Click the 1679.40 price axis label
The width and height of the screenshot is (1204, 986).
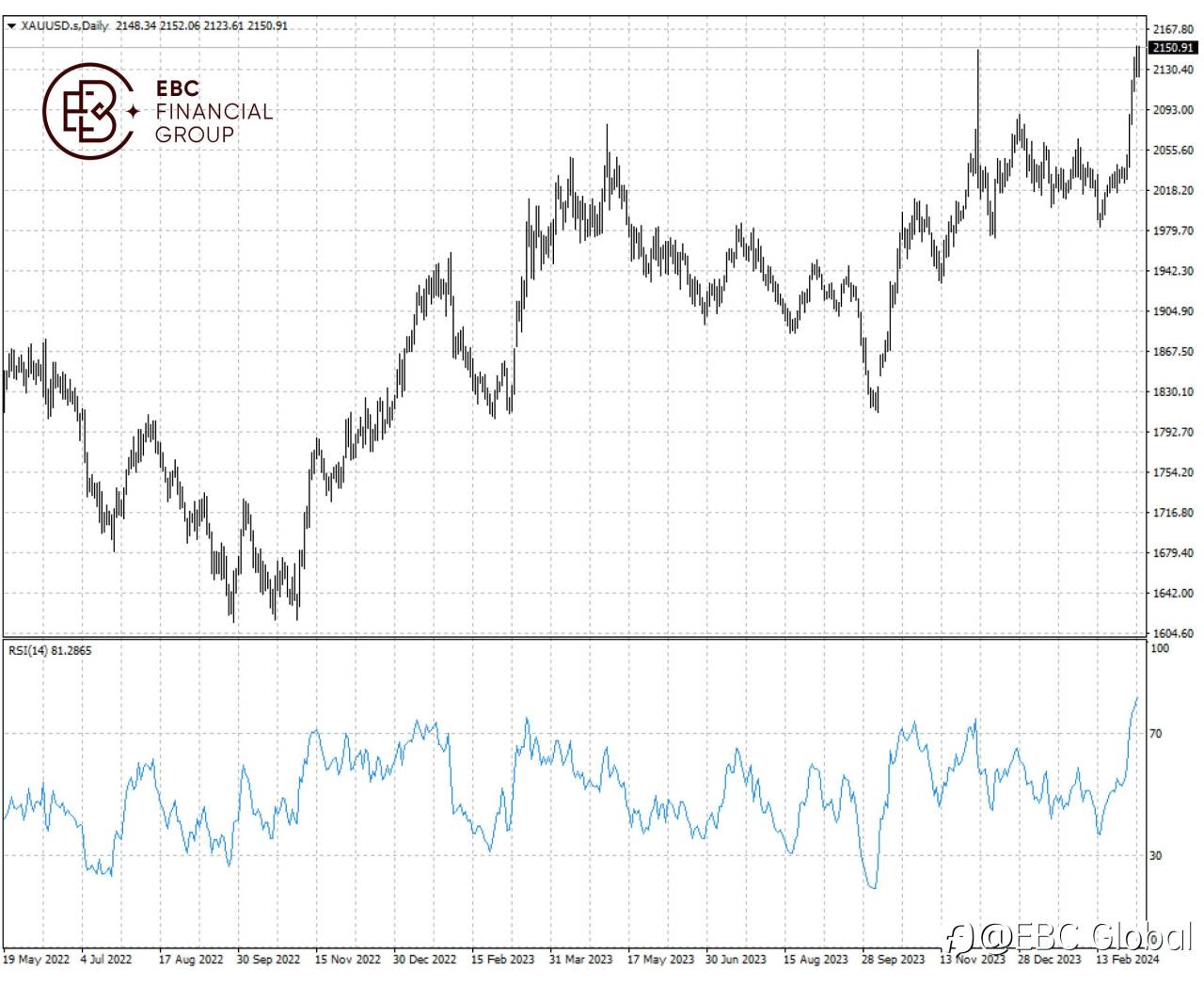pyautogui.click(x=1173, y=553)
